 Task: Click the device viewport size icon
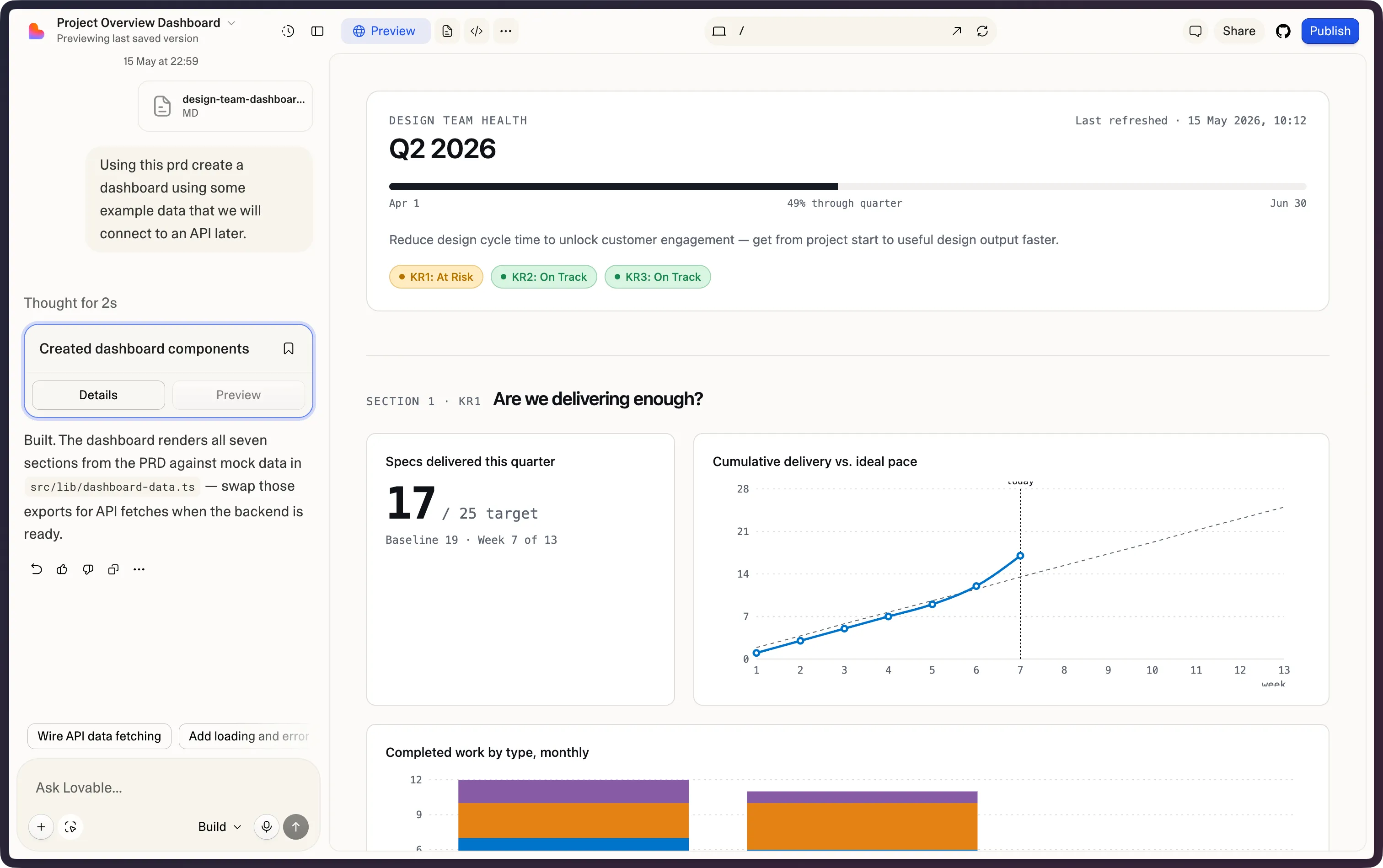[x=719, y=31]
